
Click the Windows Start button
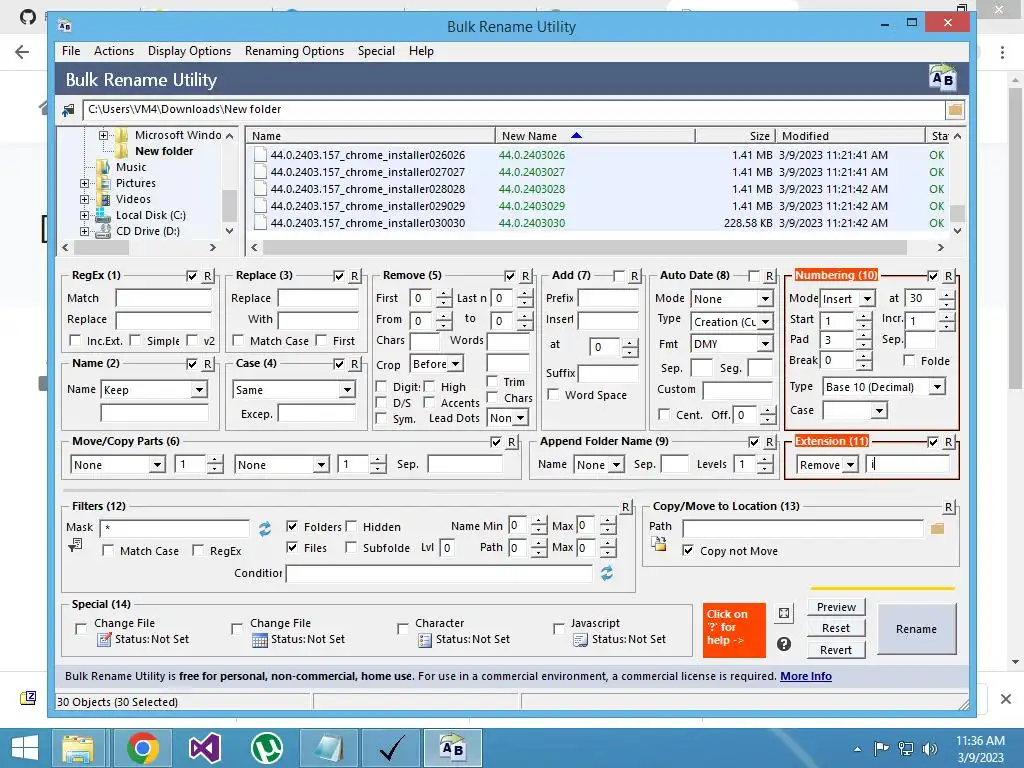tap(24, 748)
